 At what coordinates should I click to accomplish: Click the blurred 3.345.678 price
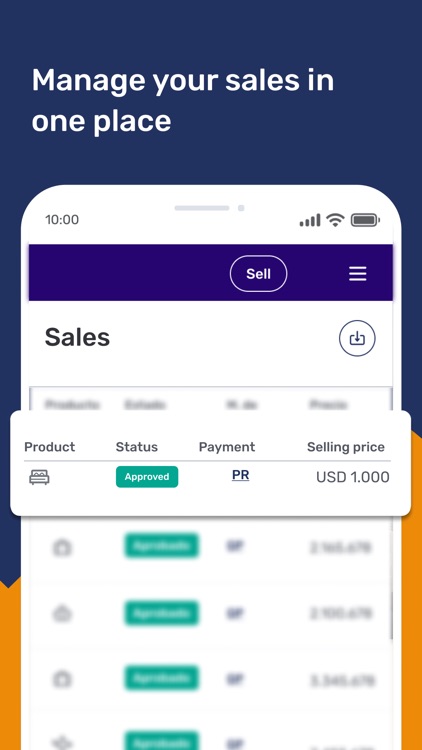point(343,680)
